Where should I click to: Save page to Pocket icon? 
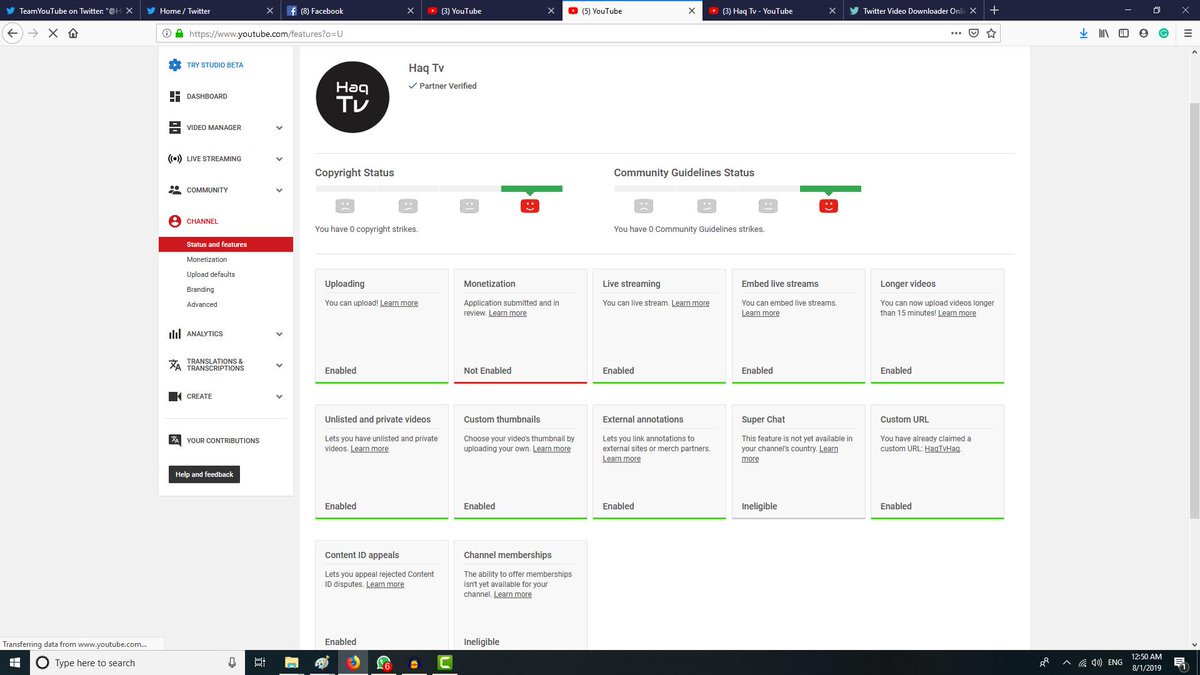tap(973, 32)
